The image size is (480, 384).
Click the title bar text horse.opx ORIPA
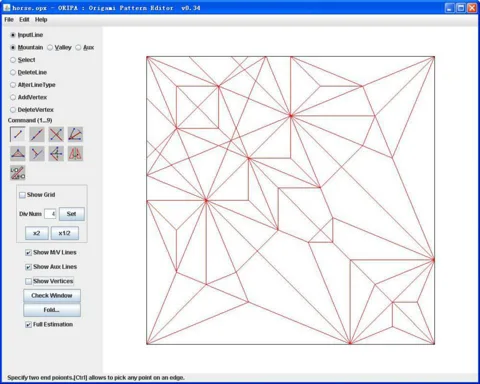[106, 8]
